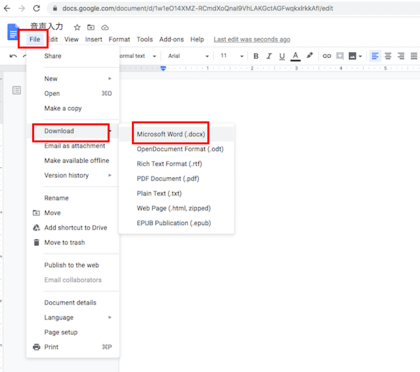
Task: Expand the New submenu
Action: click(x=73, y=79)
